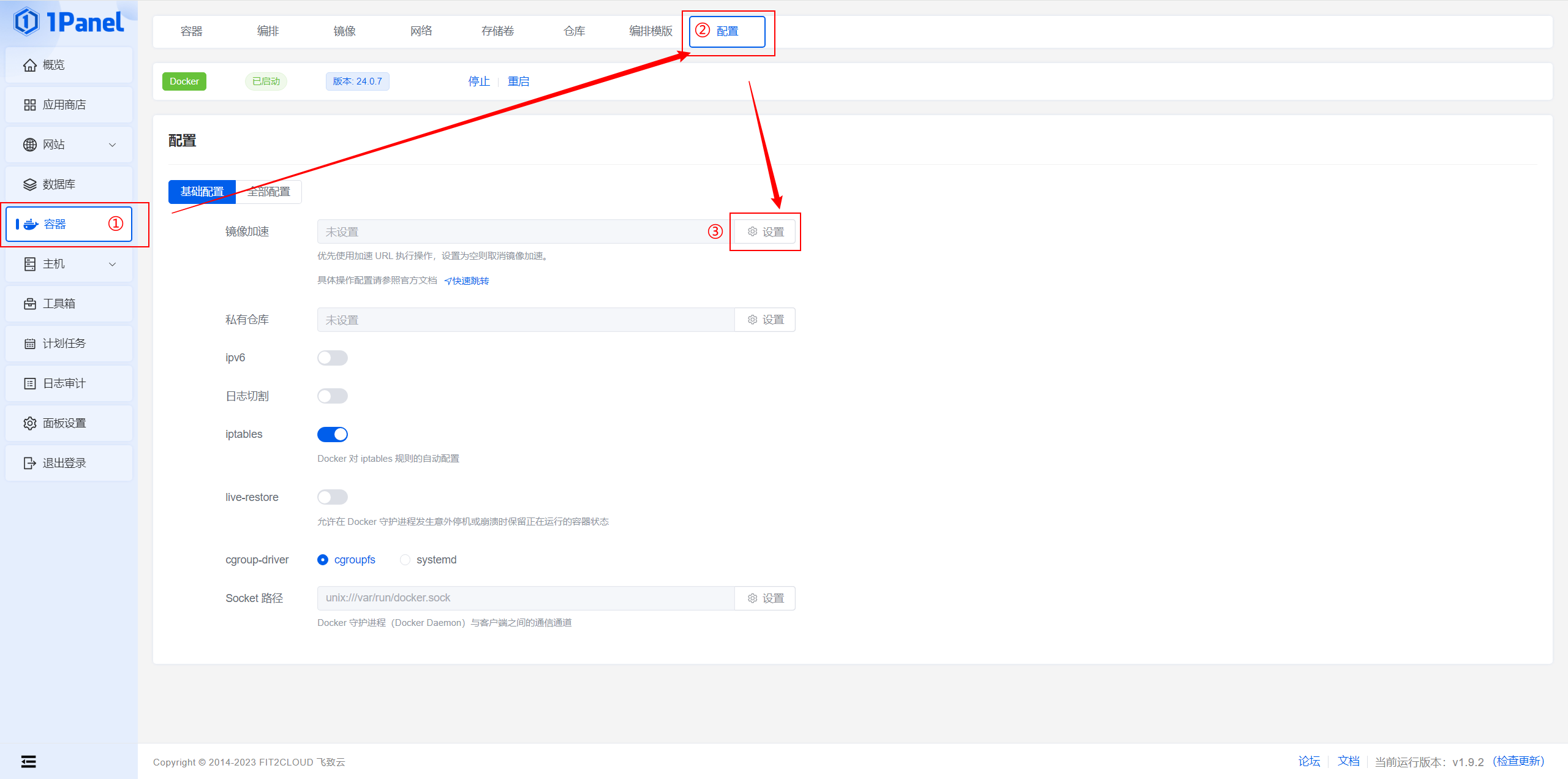Click 重启 to restart Docker
This screenshot has height=779, width=1568.
pos(518,81)
